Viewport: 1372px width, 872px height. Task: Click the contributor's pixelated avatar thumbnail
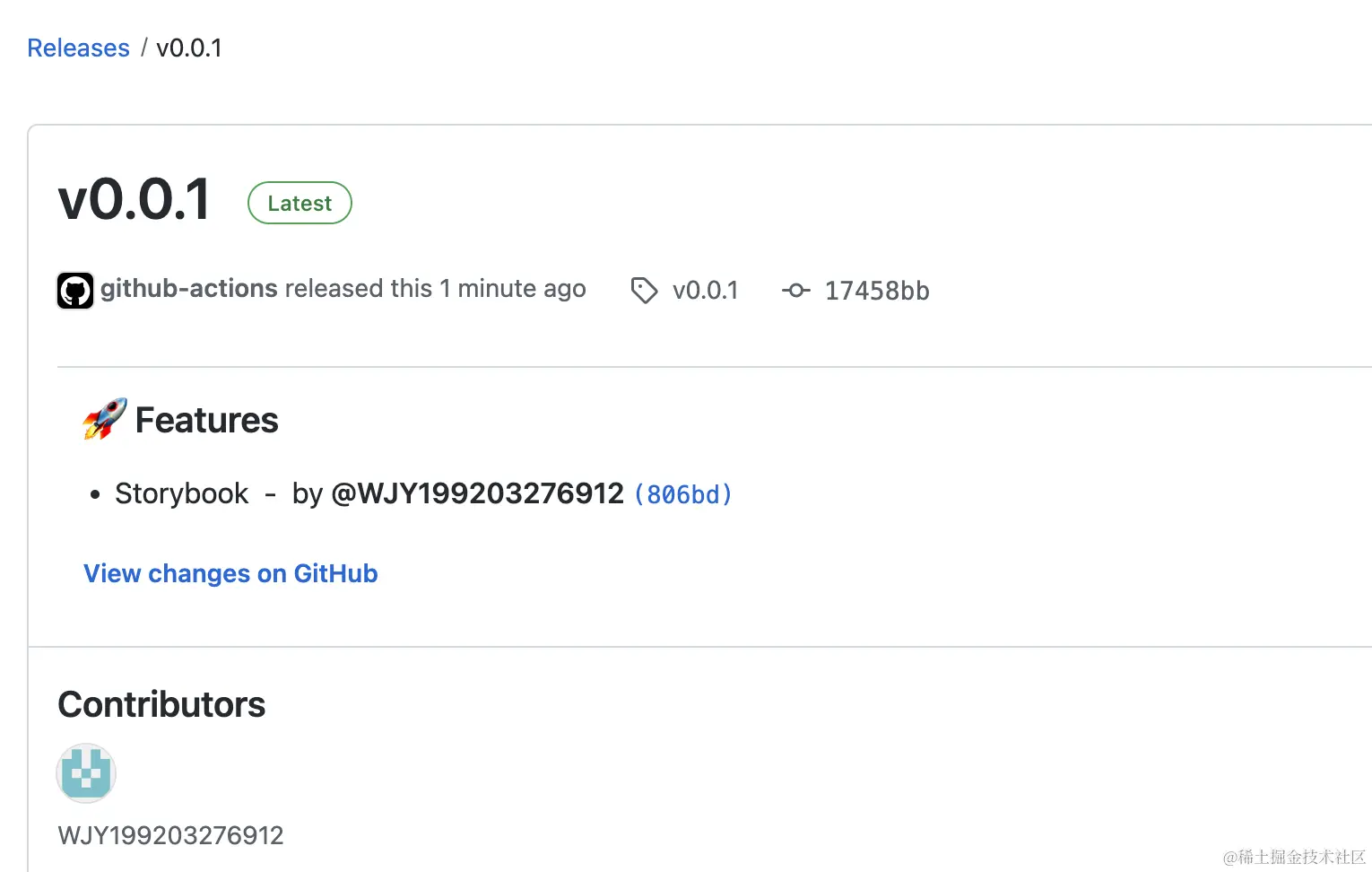coord(86,772)
